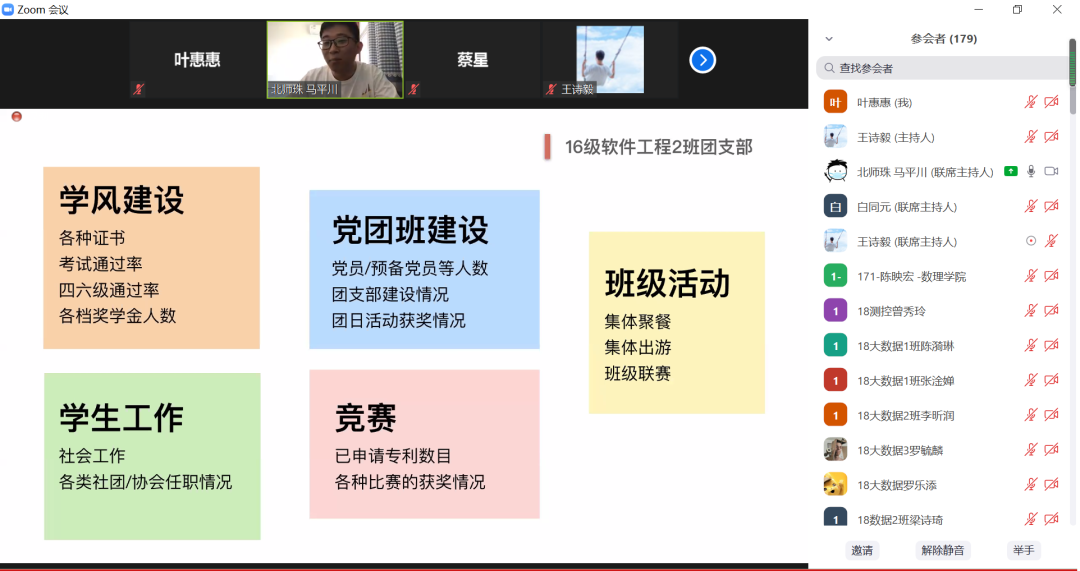Click the 邀请 (Invite) button

[862, 550]
